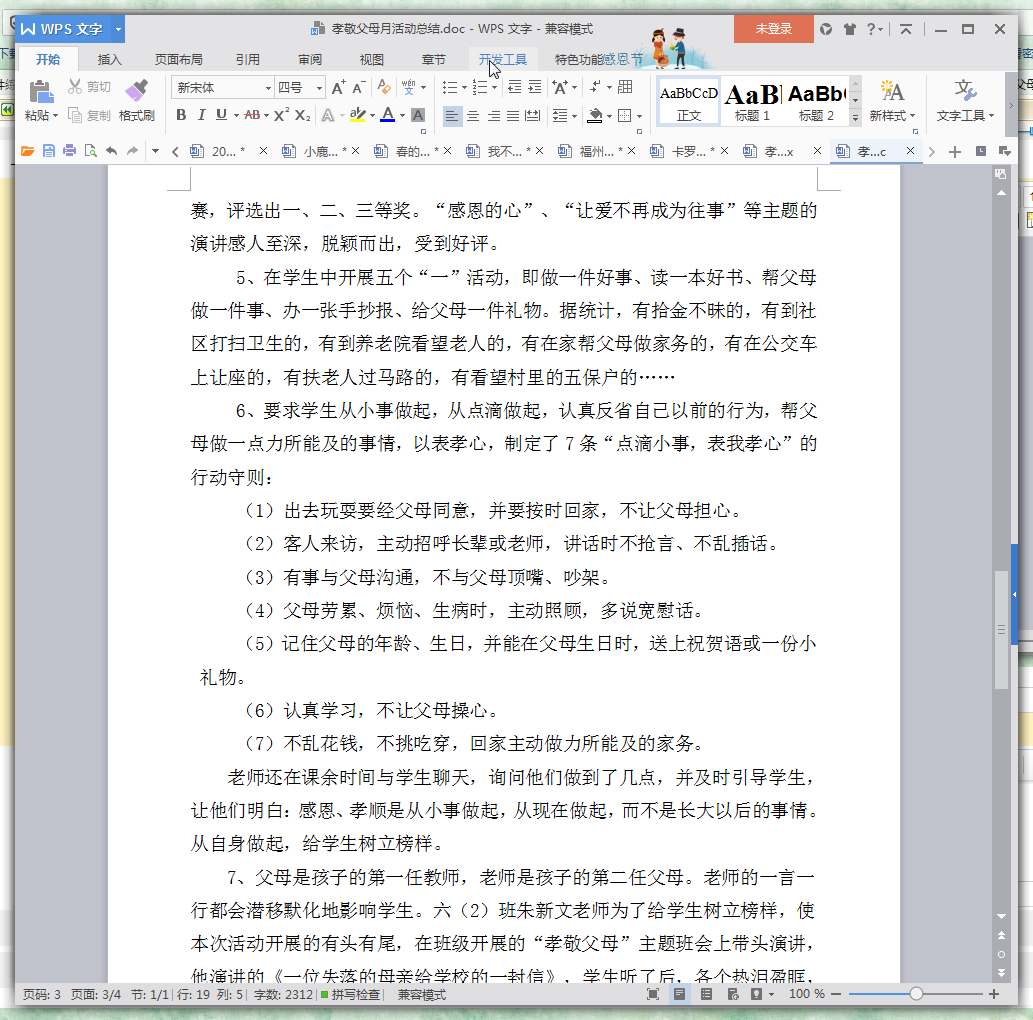Open paragraph shading fill dropdown
1033x1020 pixels.
coord(609,117)
